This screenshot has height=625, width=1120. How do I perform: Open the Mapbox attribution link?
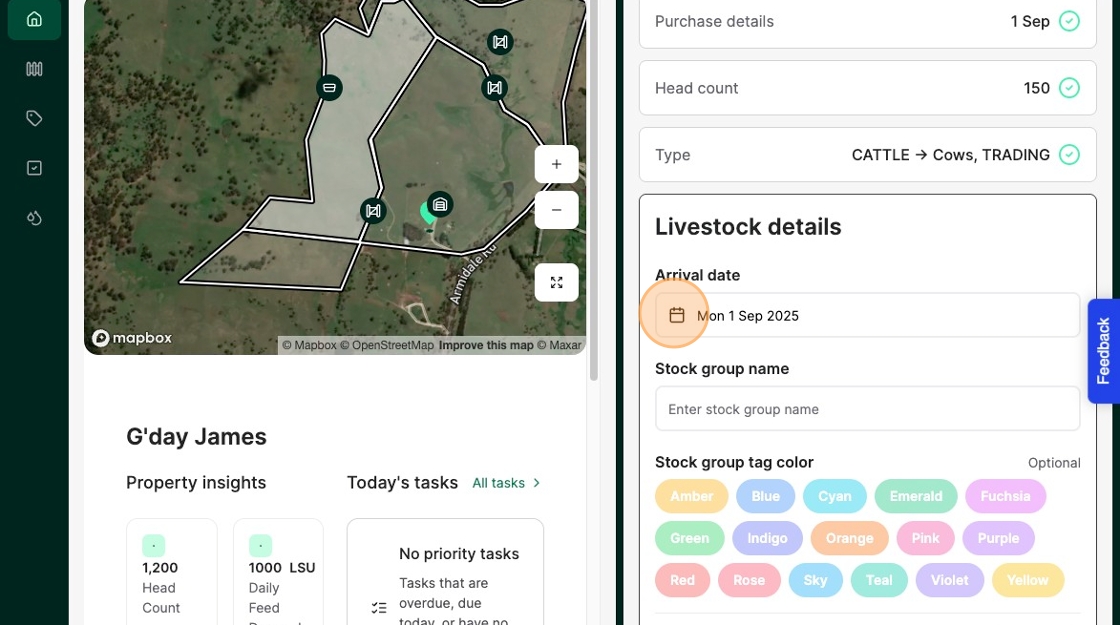[309, 345]
